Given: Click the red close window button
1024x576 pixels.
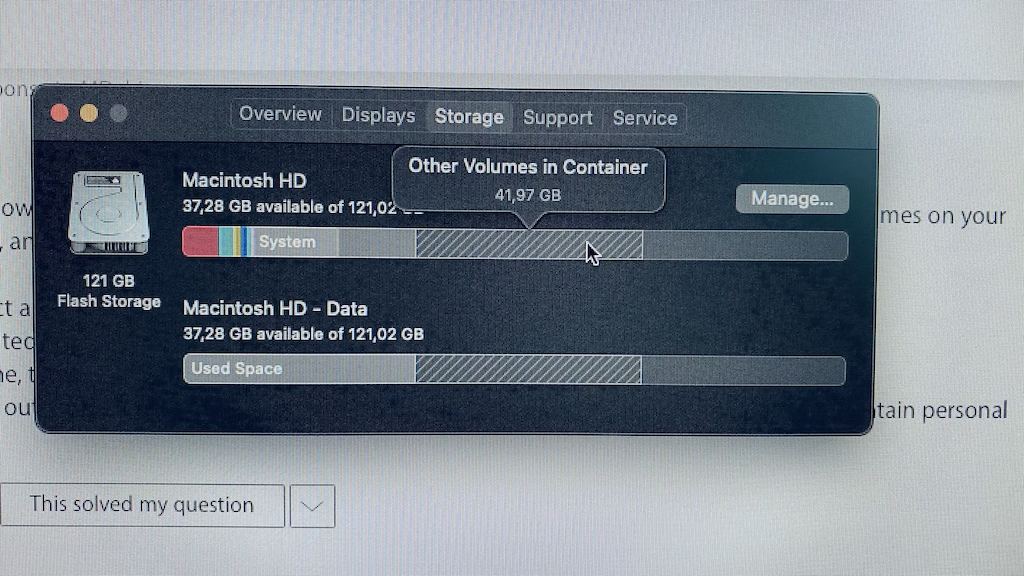Looking at the screenshot, I should point(59,113).
